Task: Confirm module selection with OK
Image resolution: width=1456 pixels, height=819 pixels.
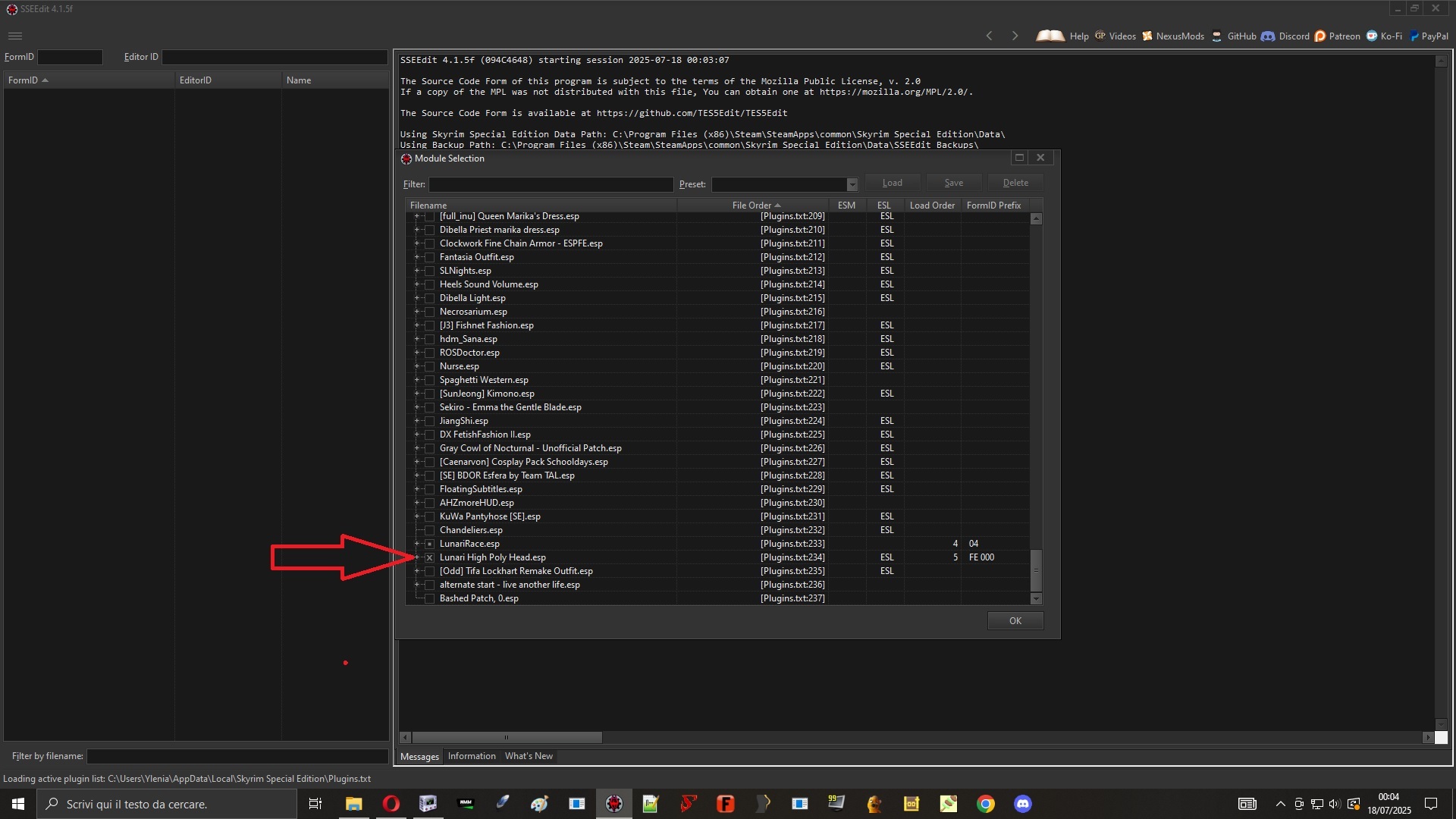Action: 1015,620
